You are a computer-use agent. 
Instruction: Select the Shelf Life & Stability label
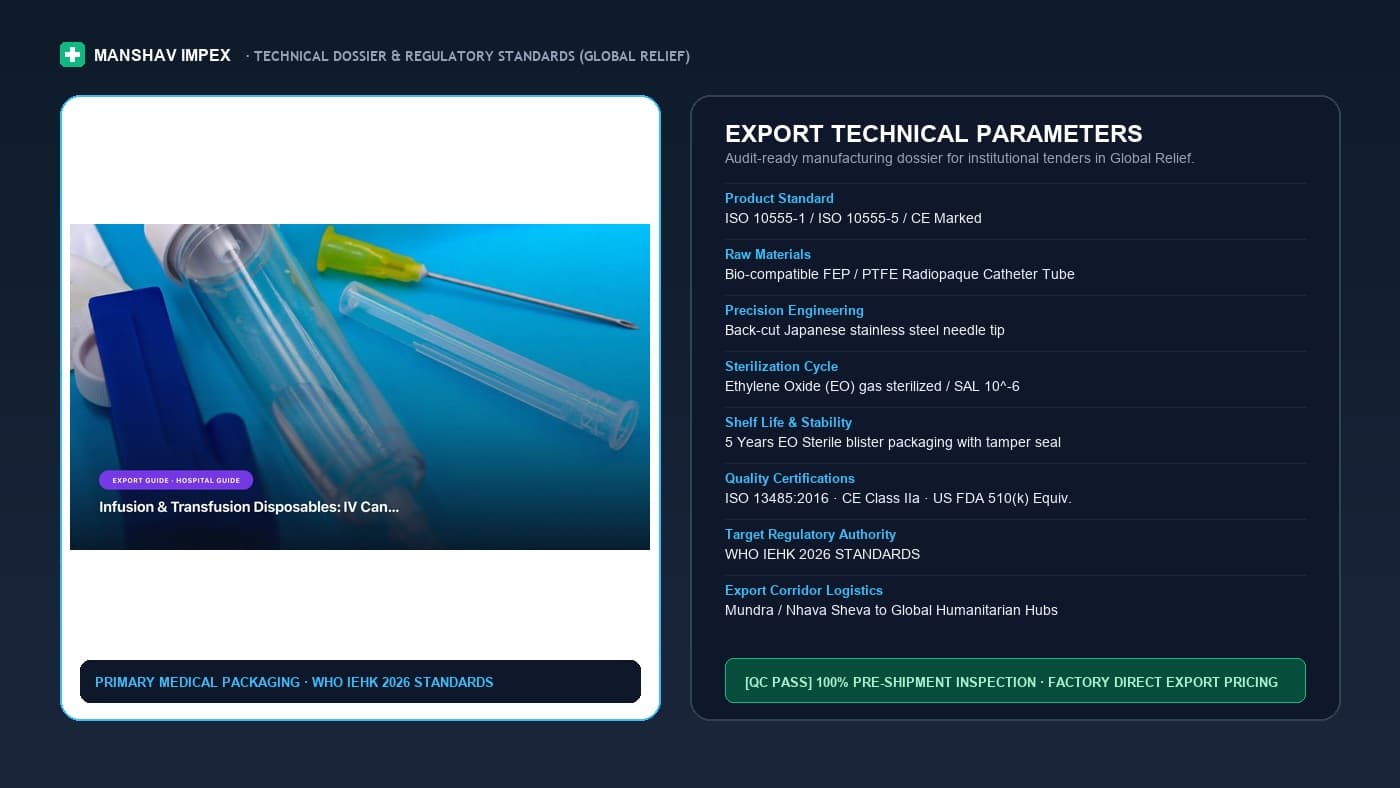pyautogui.click(x=788, y=422)
